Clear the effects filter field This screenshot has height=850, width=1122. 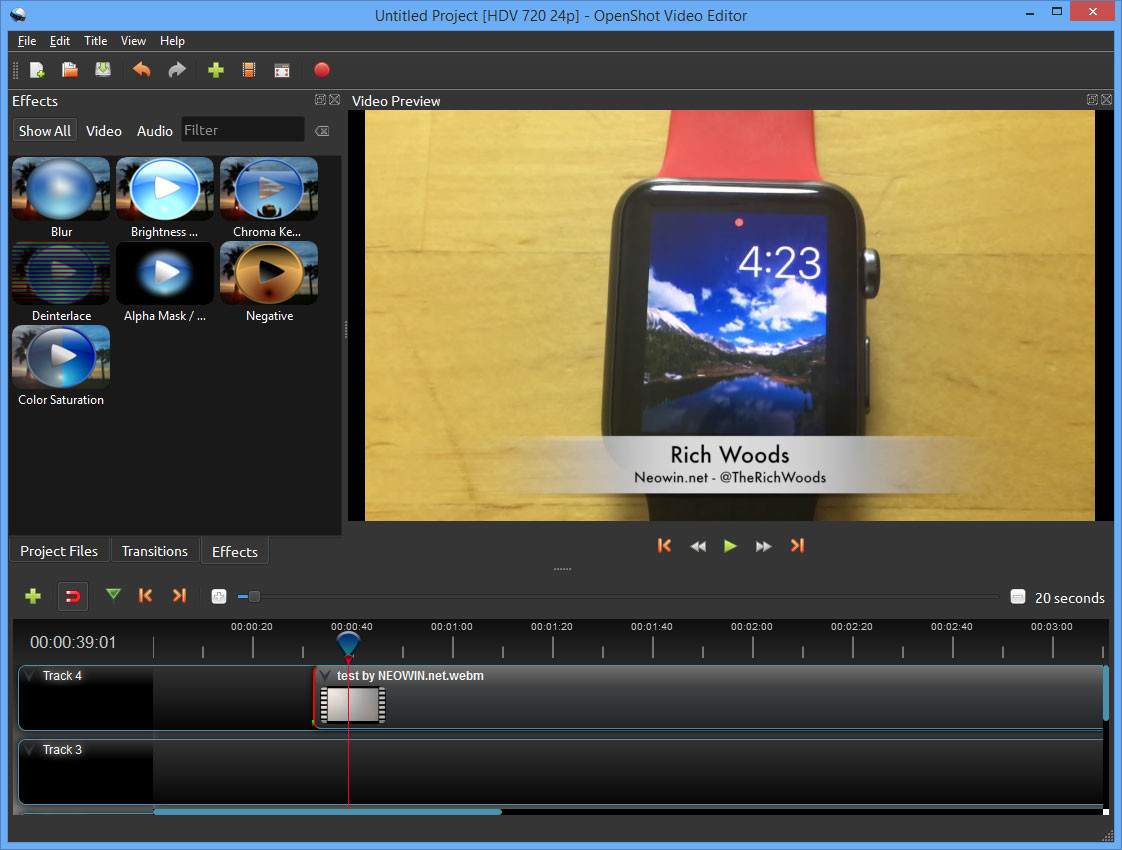click(323, 131)
